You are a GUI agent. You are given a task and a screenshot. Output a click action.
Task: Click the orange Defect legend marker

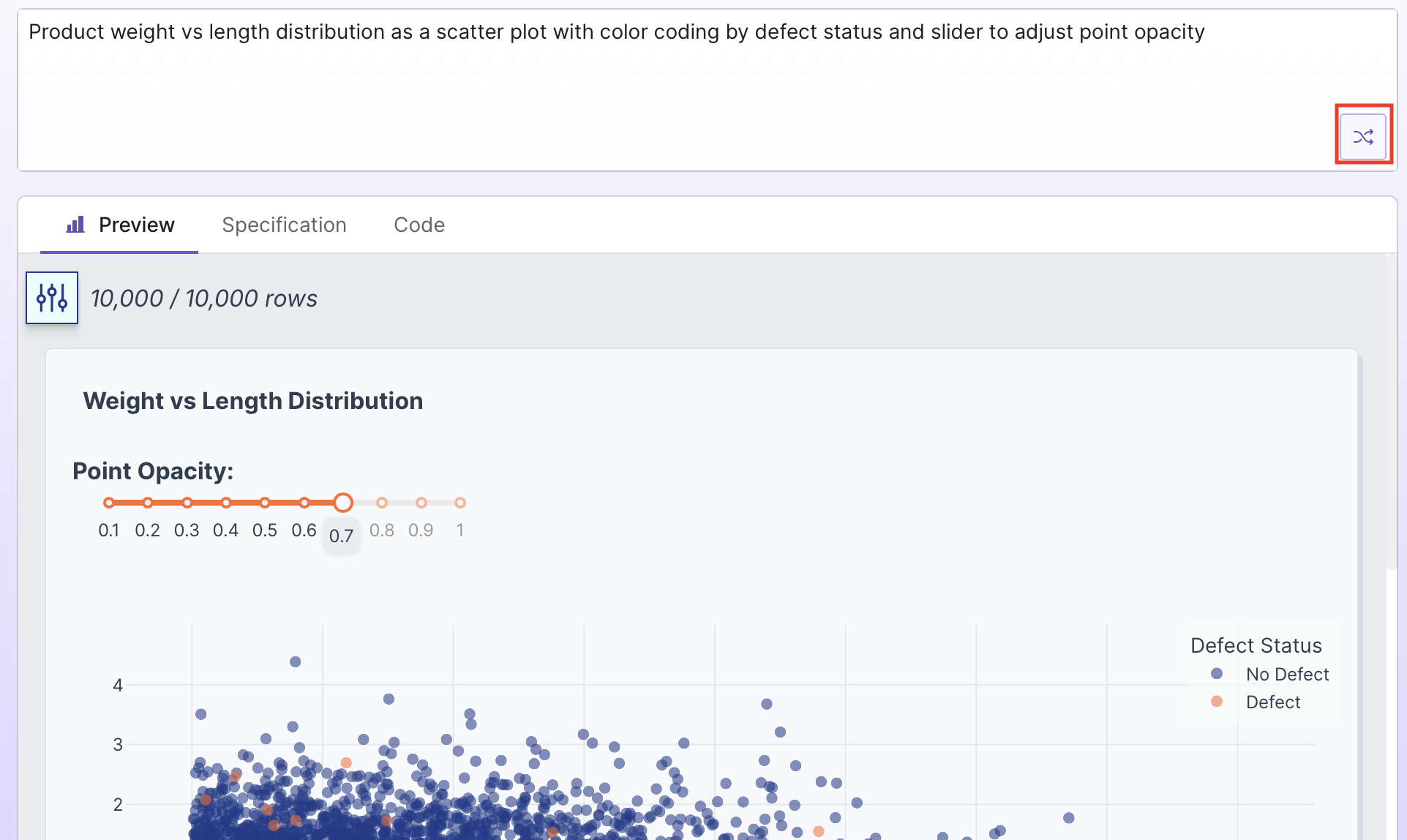[1216, 702]
